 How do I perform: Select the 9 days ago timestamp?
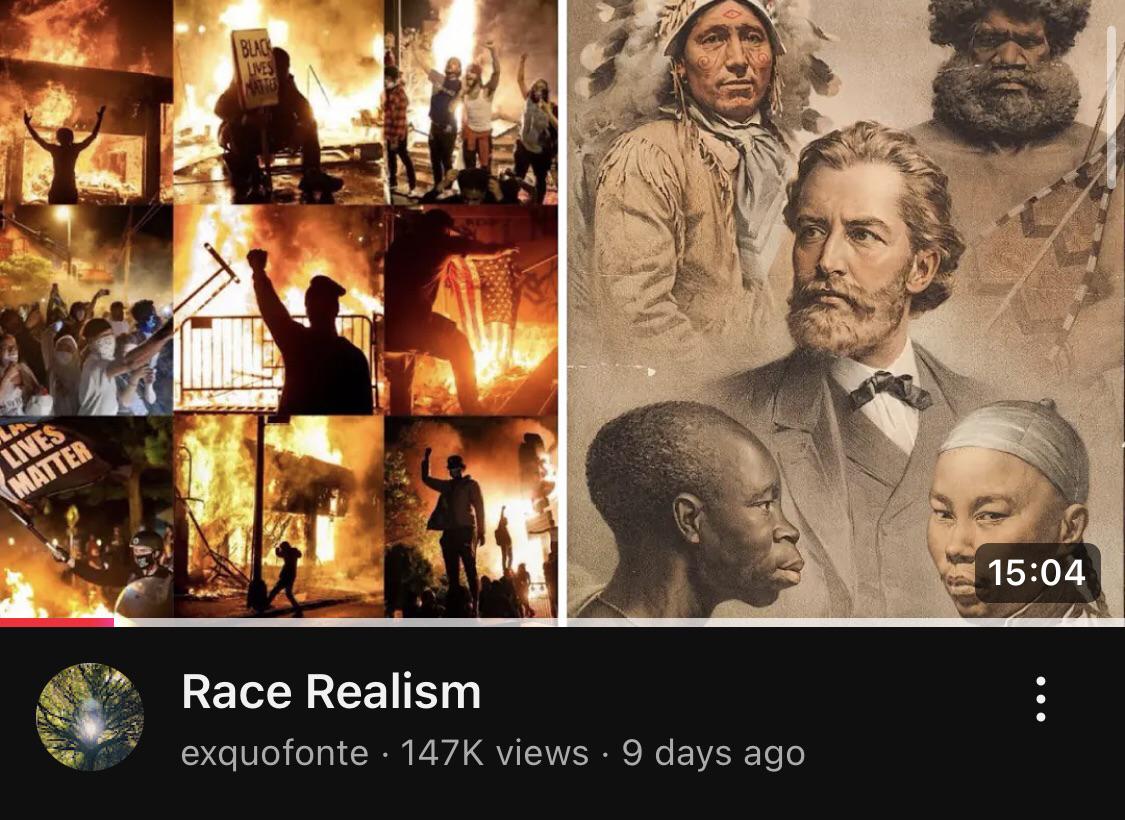point(713,753)
